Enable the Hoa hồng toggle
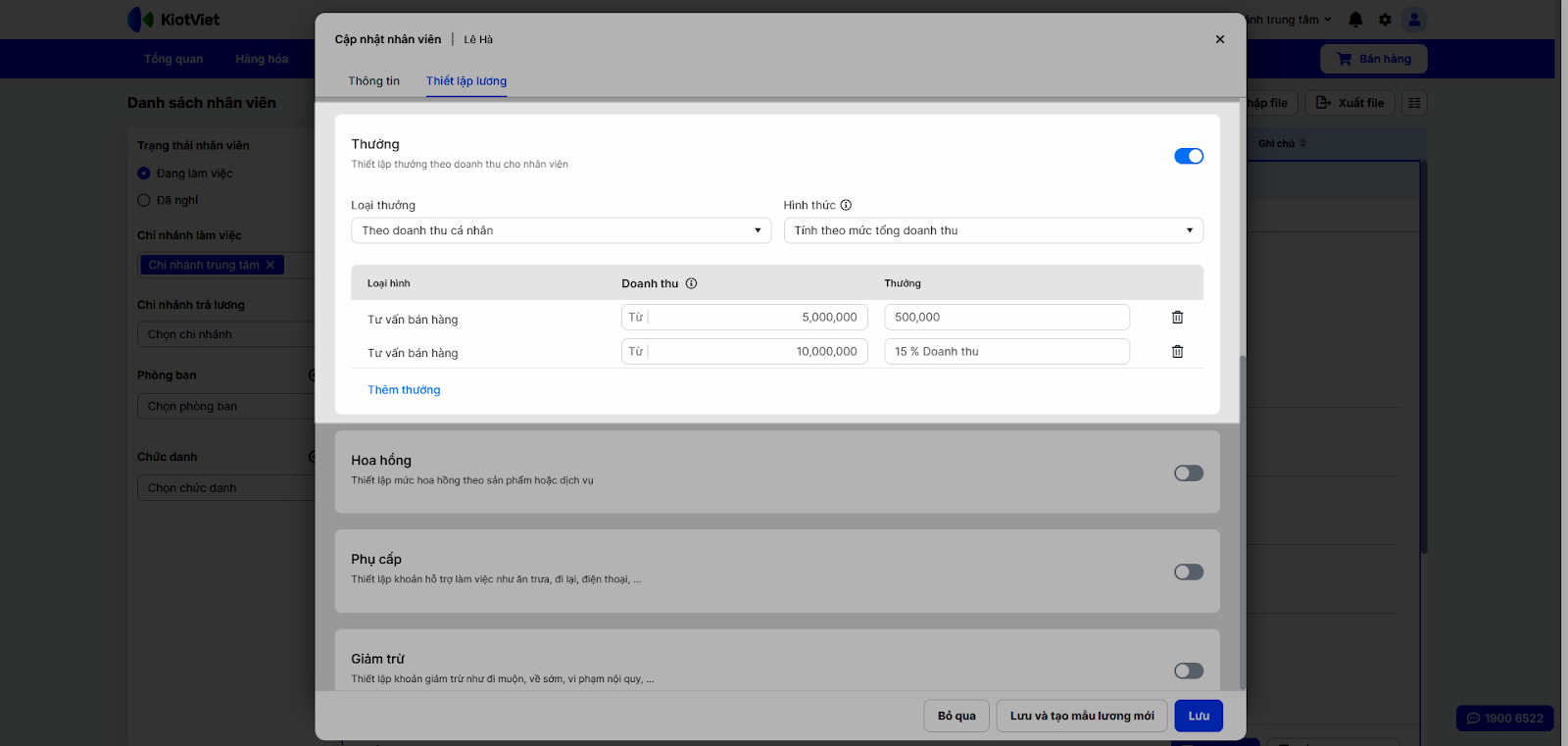The image size is (1568, 746). pos(1188,473)
